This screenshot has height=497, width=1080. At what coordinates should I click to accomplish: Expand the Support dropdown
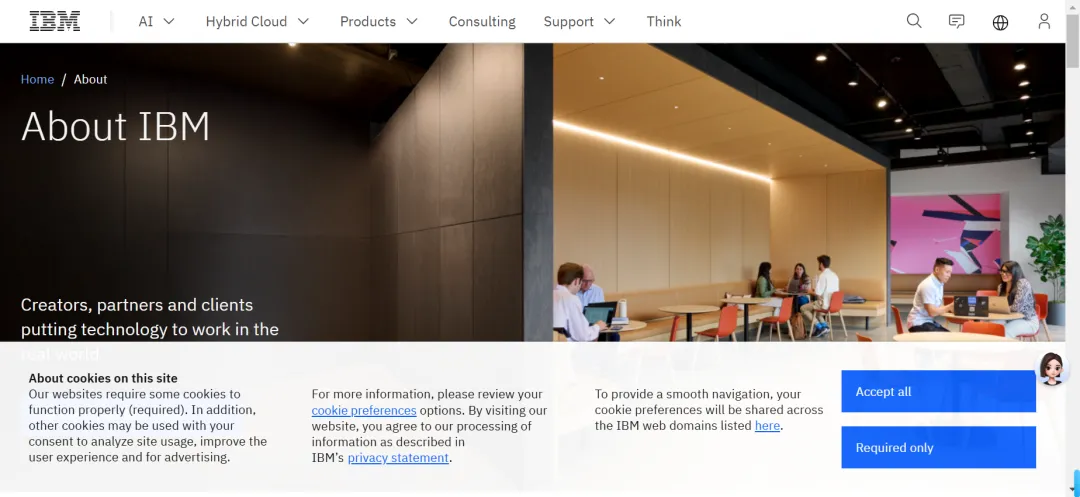tap(579, 21)
